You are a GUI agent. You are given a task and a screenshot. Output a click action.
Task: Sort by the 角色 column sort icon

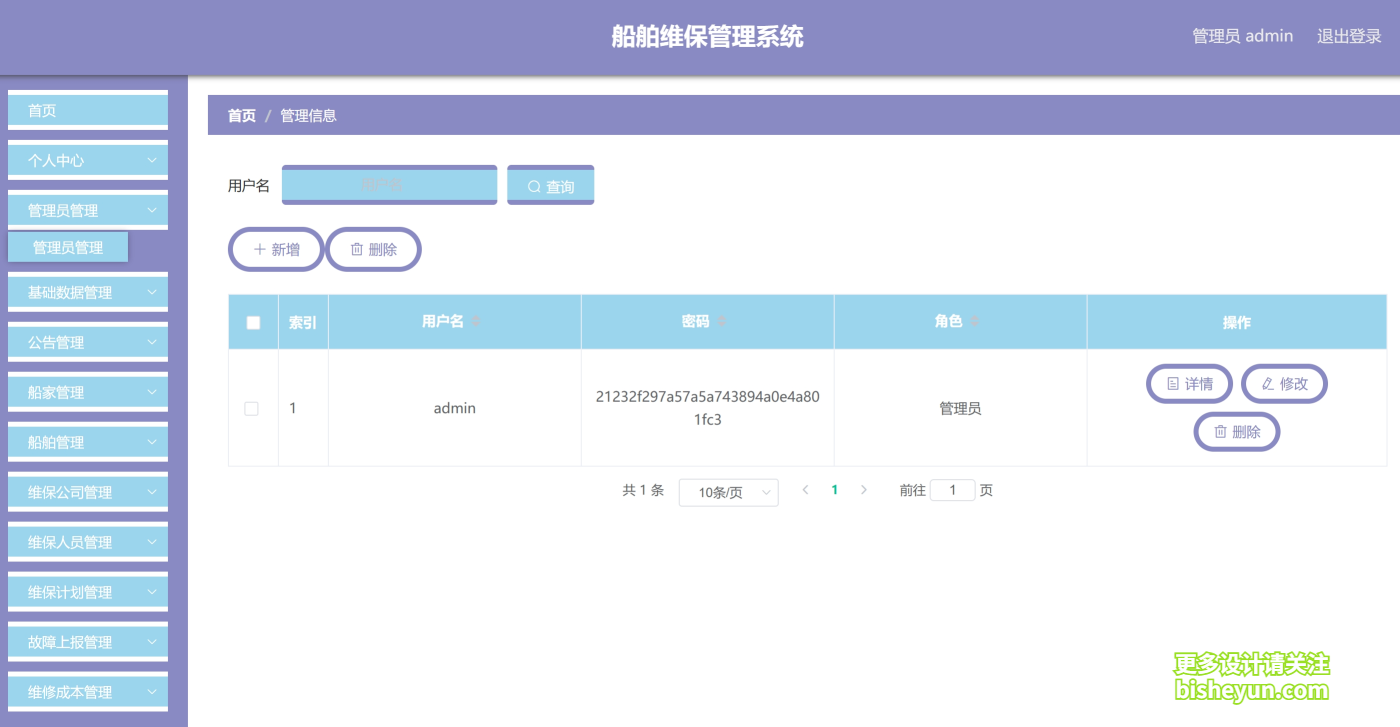975,321
